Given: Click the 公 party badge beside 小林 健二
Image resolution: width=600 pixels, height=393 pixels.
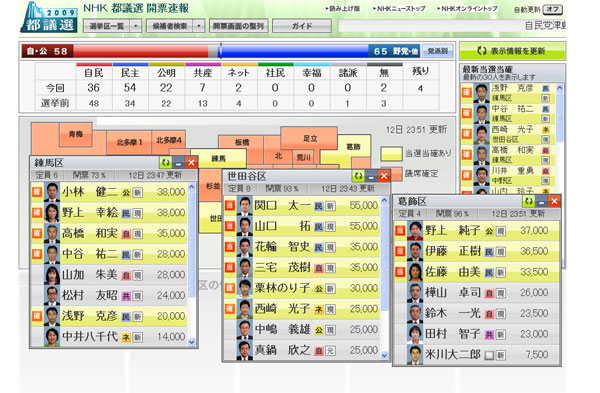Looking at the screenshot, I should (126, 192).
